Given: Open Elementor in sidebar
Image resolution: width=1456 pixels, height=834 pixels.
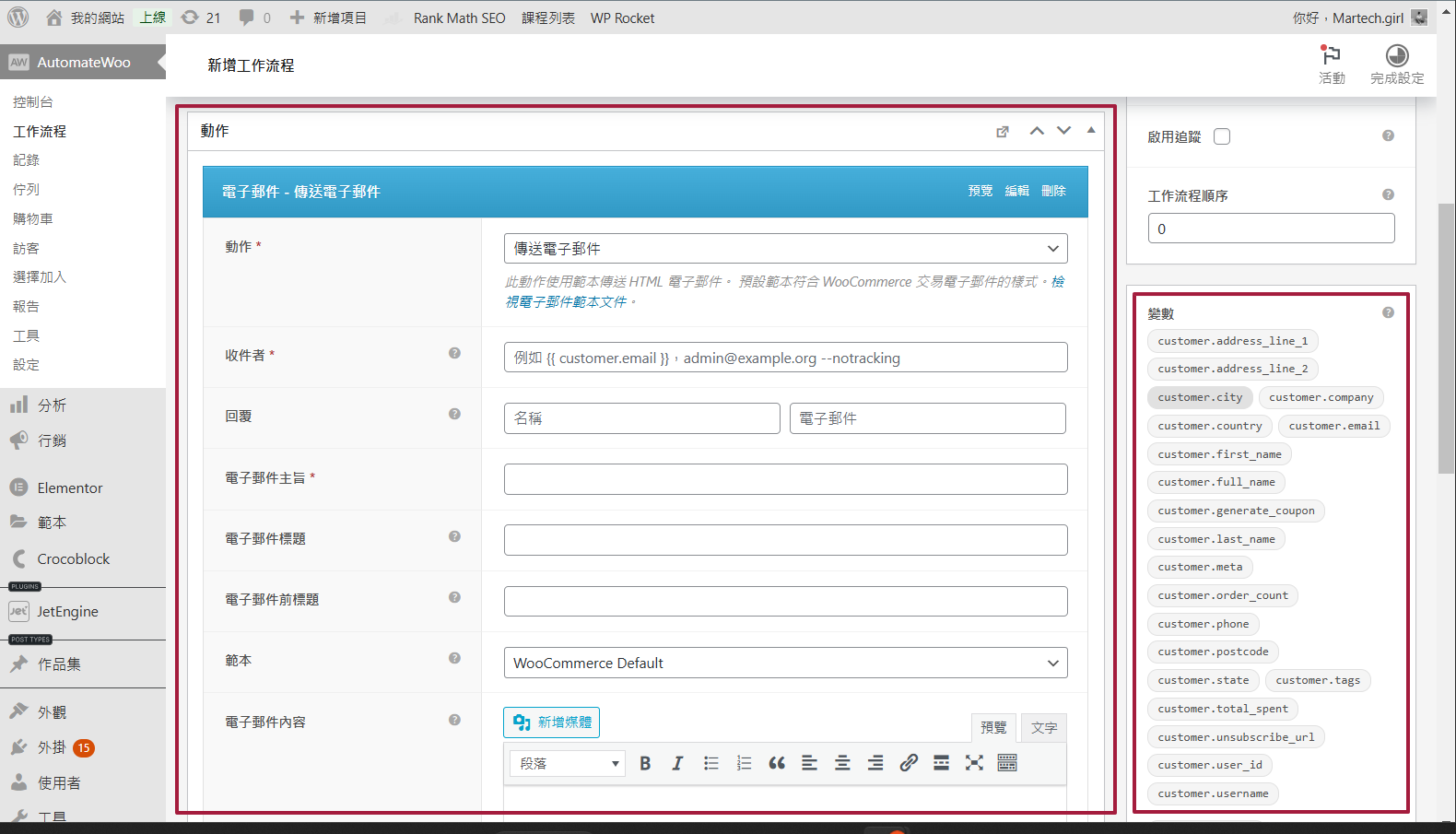Looking at the screenshot, I should click(x=70, y=487).
